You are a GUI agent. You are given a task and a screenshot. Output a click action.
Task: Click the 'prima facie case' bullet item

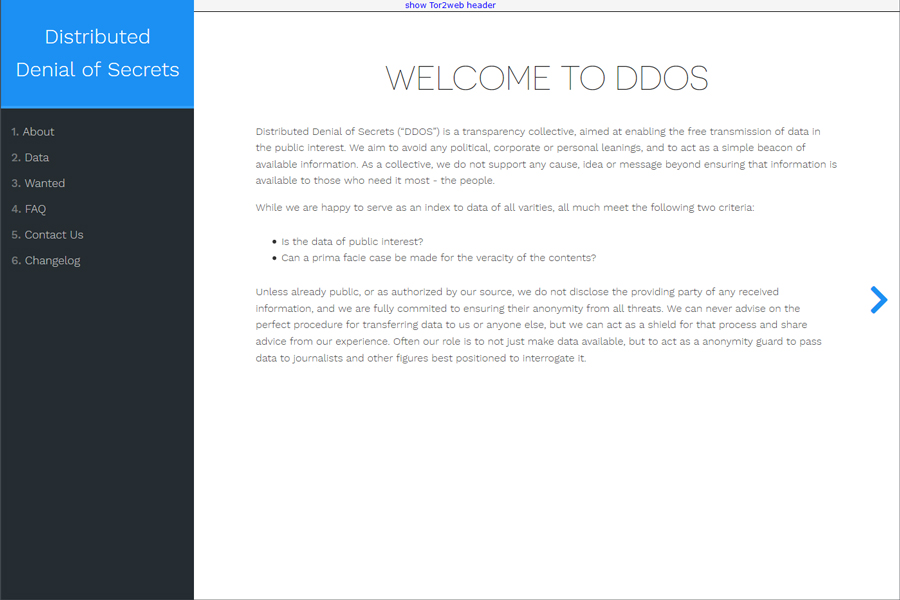[x=438, y=258]
